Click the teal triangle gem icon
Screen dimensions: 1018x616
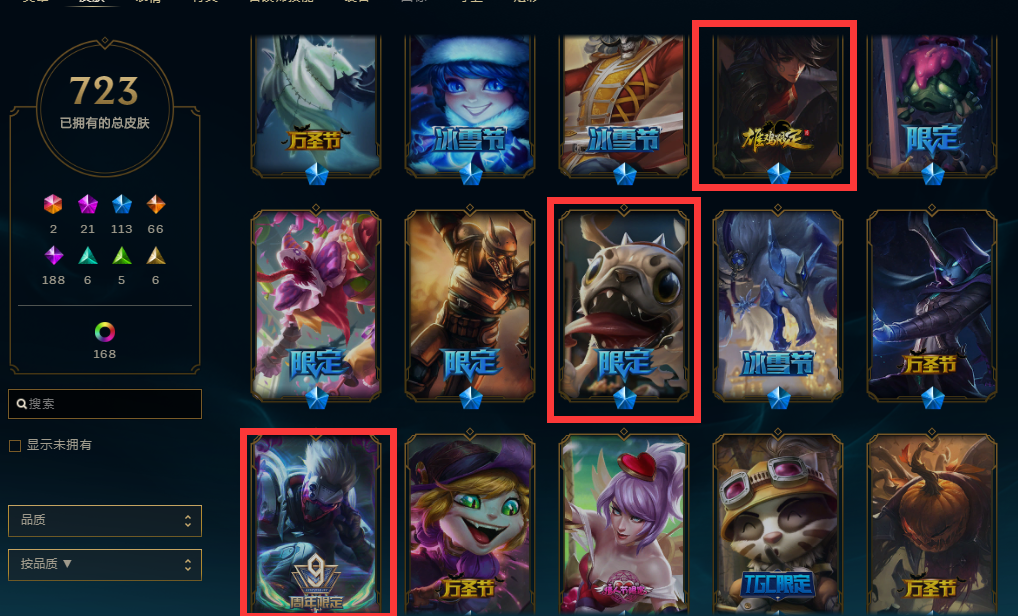[88, 256]
